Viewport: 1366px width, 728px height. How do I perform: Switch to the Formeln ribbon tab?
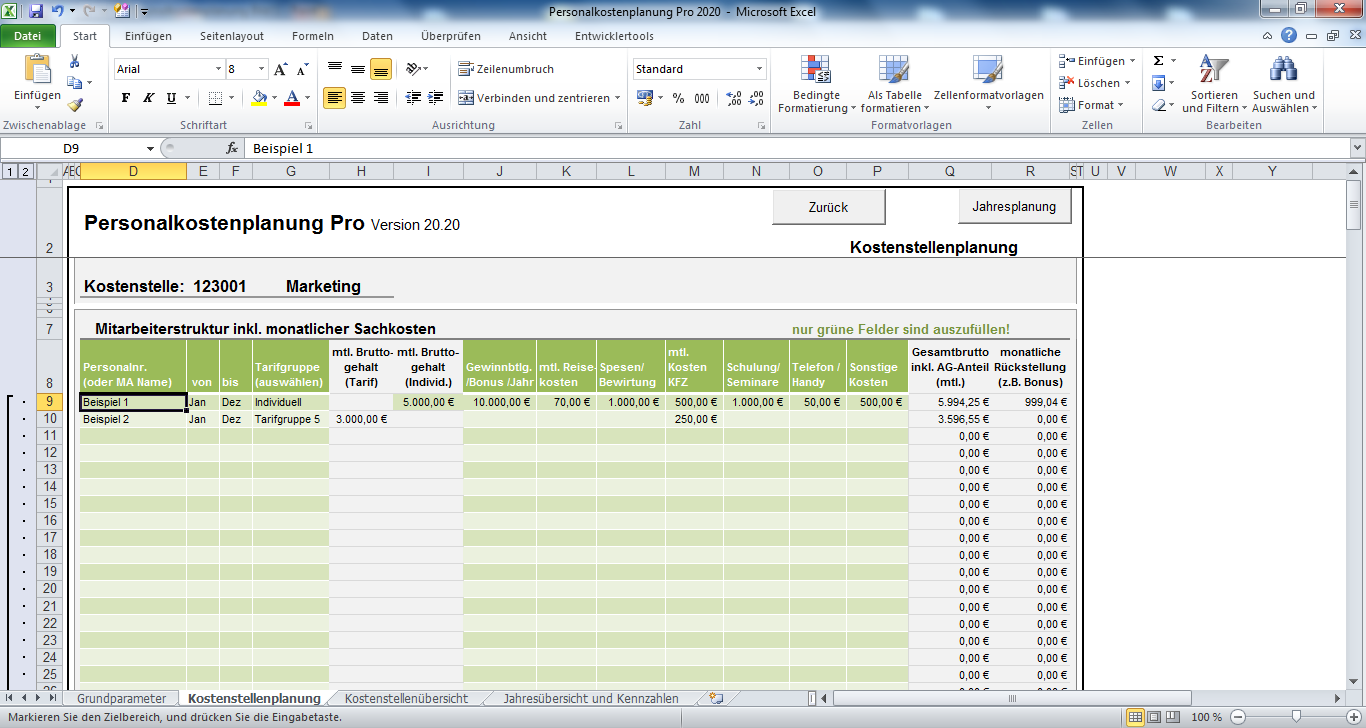[x=313, y=36]
